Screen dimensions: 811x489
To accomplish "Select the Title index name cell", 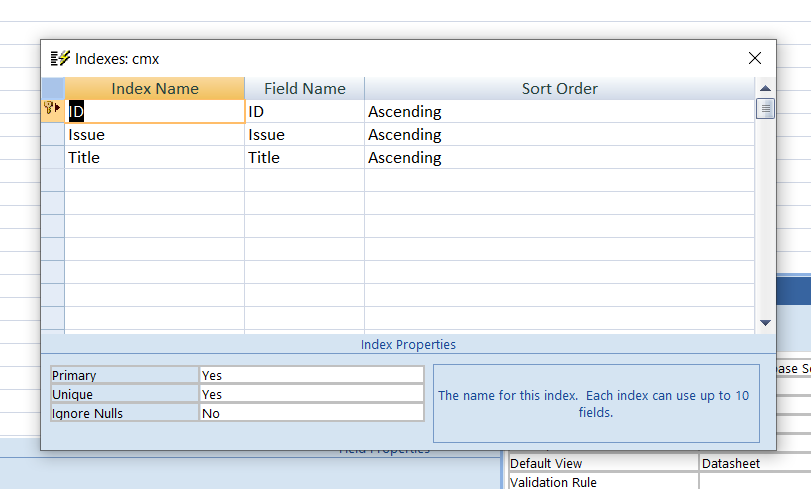I will click(x=155, y=157).
